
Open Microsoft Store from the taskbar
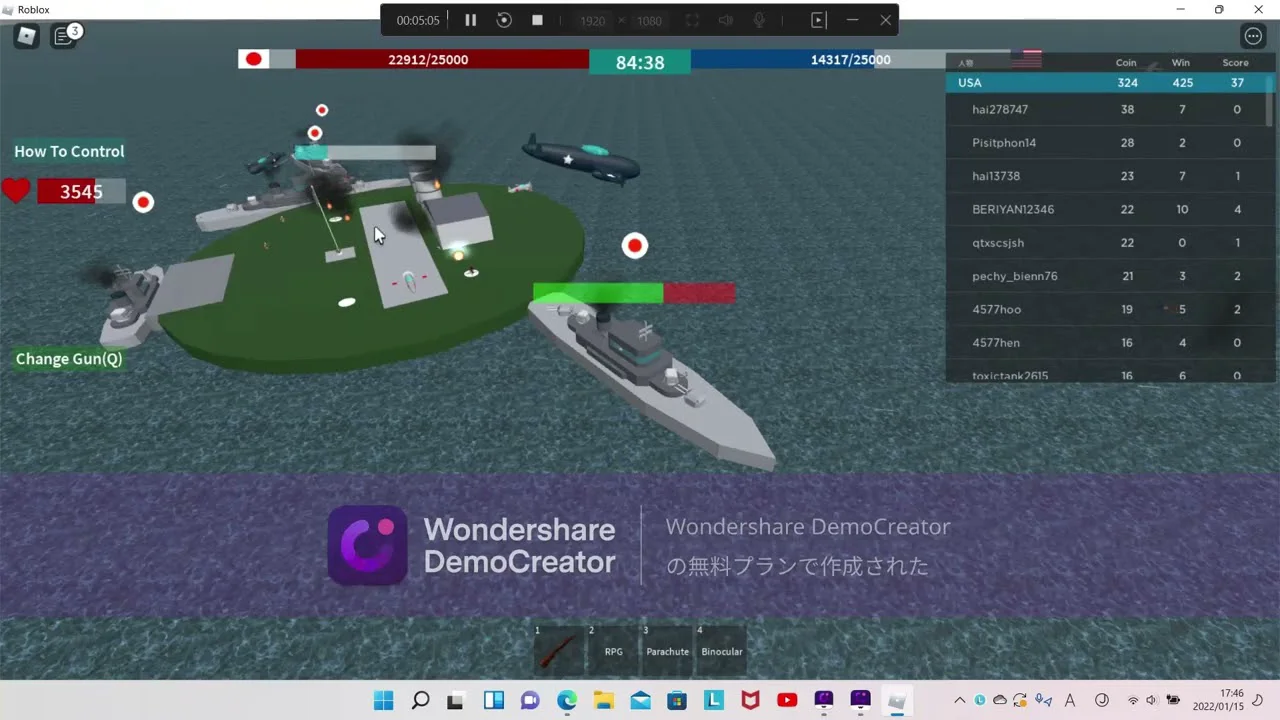[677, 700]
